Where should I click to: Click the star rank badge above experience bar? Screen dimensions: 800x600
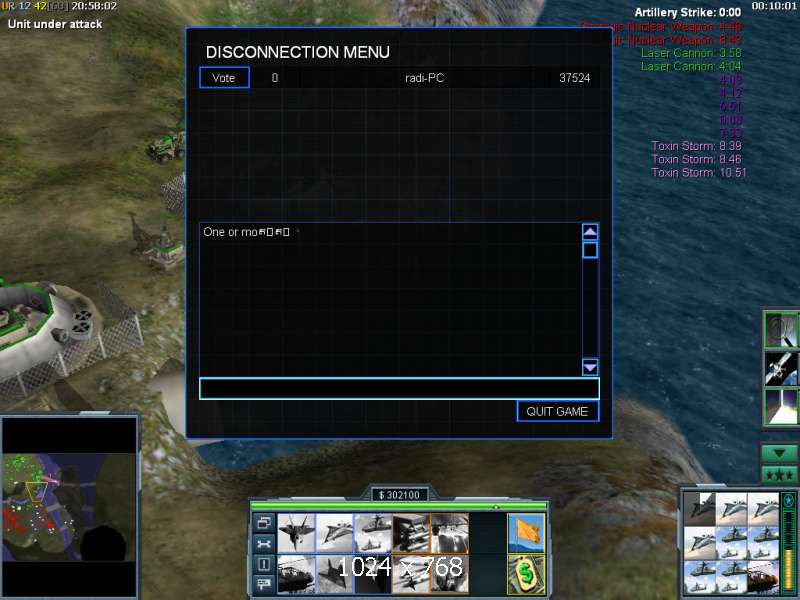789,501
